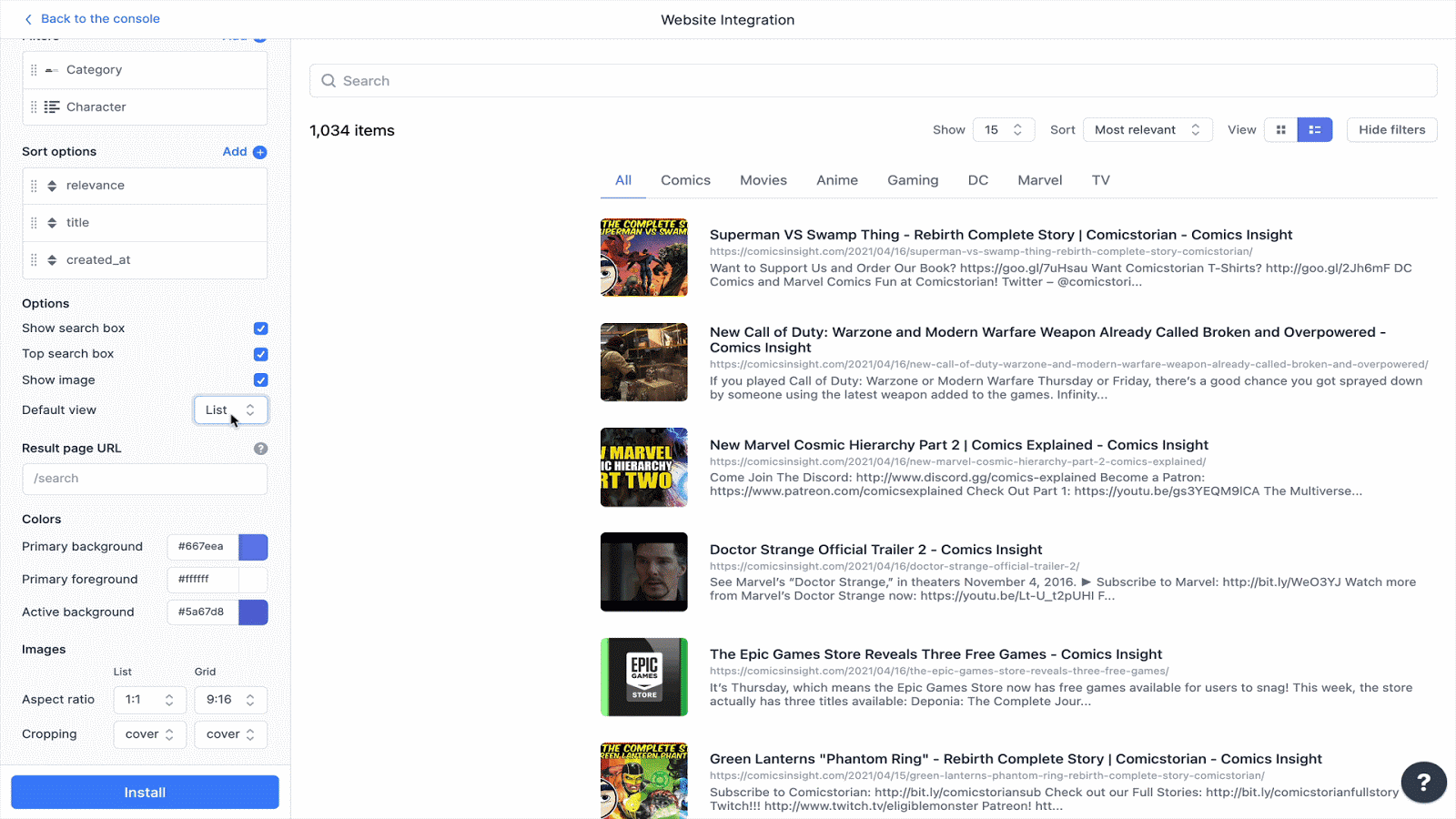Switch to list view icon
Screen dimensions: 1456x819
[x=1315, y=130]
